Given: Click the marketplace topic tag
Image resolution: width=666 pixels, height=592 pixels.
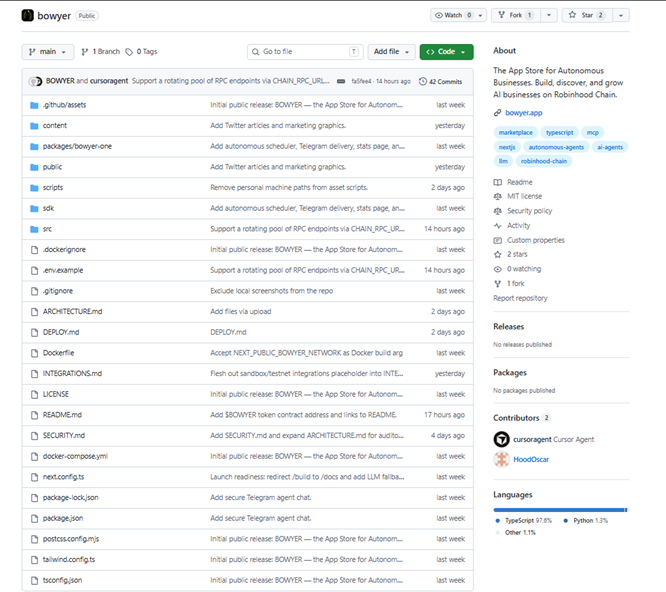Looking at the screenshot, I should [515, 132].
